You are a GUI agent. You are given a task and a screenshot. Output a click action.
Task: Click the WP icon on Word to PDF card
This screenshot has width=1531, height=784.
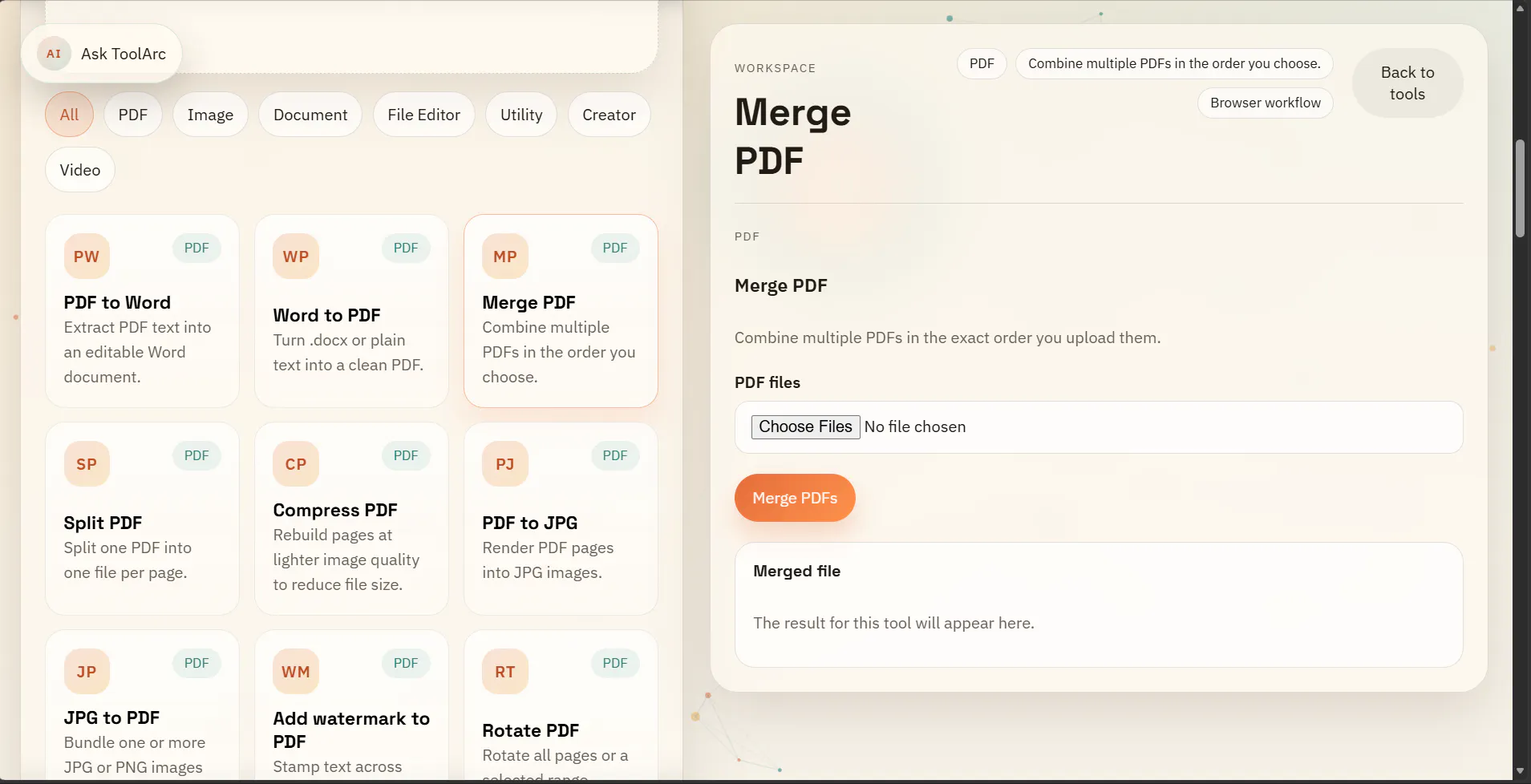tap(296, 257)
